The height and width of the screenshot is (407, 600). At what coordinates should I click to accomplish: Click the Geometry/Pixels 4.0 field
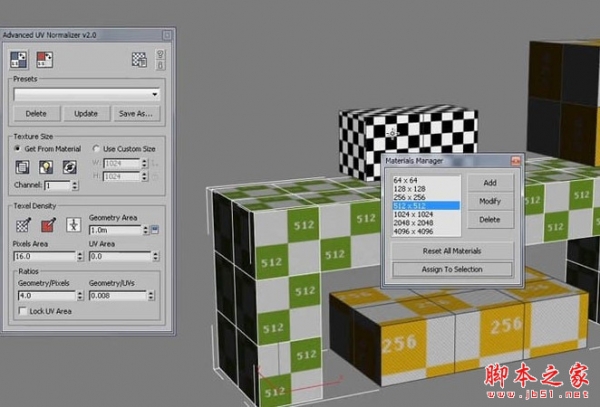47,295
